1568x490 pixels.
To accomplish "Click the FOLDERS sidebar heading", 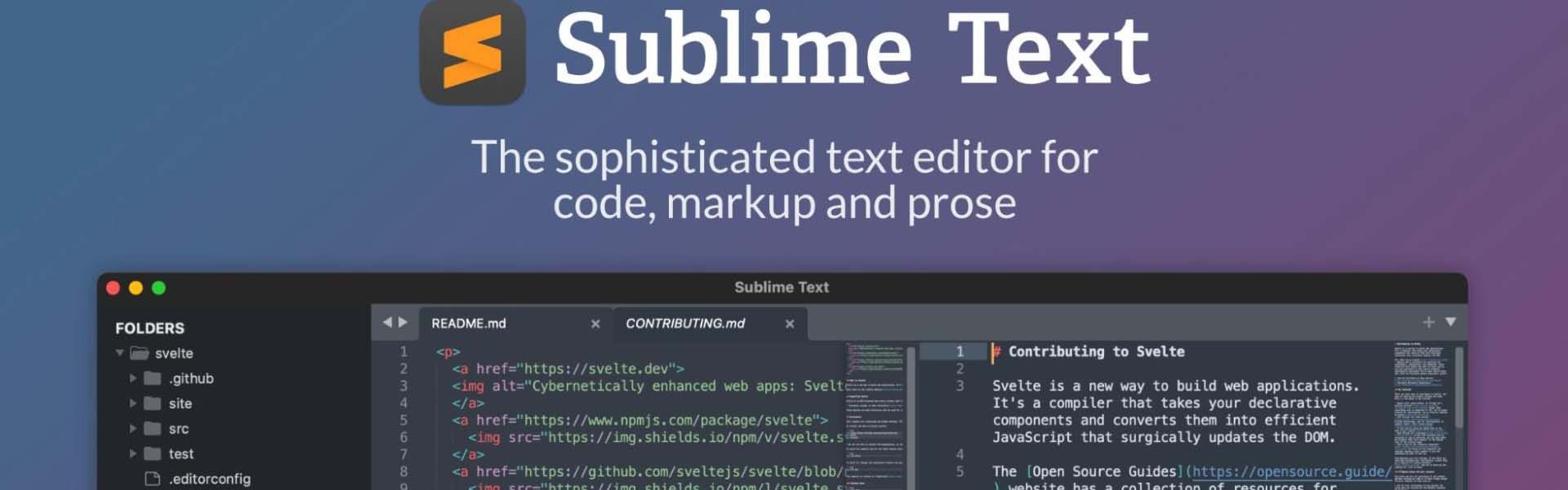I will [149, 328].
